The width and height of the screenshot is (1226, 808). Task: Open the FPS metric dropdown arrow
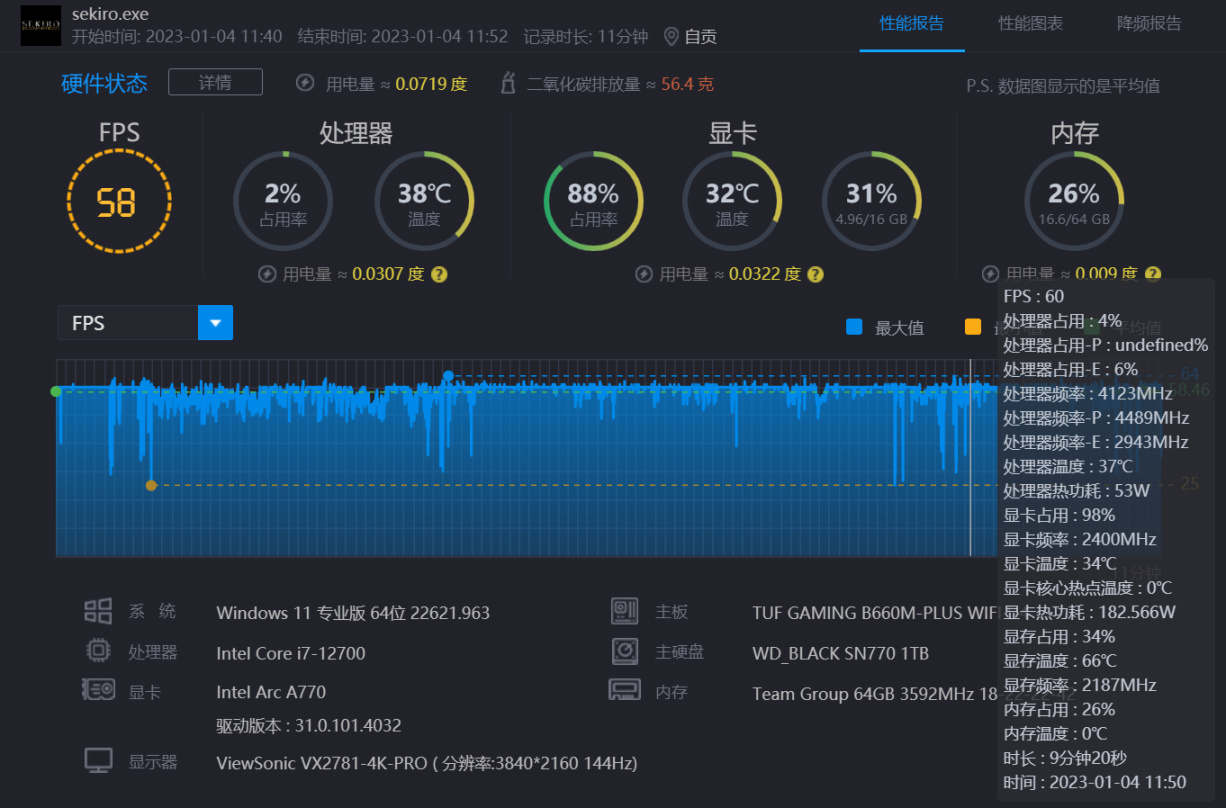coord(215,323)
